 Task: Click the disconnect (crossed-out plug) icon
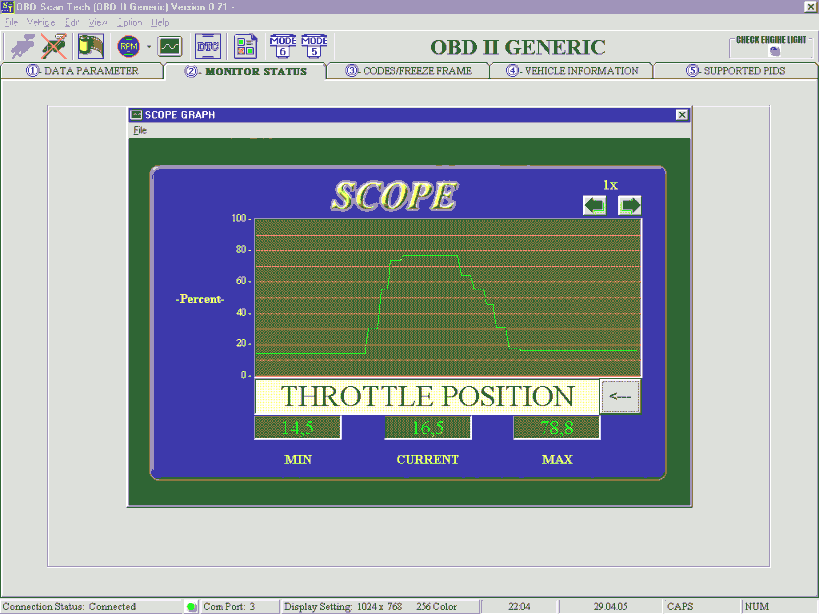55,46
